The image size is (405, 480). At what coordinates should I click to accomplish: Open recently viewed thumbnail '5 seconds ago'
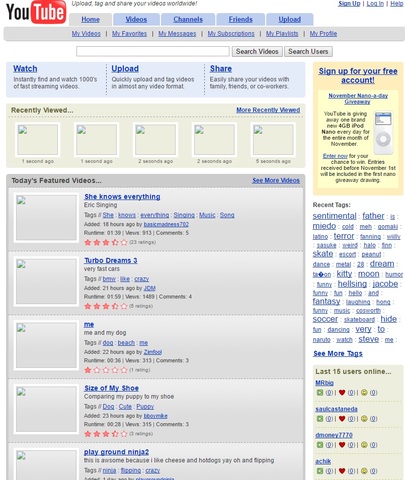click(273, 139)
